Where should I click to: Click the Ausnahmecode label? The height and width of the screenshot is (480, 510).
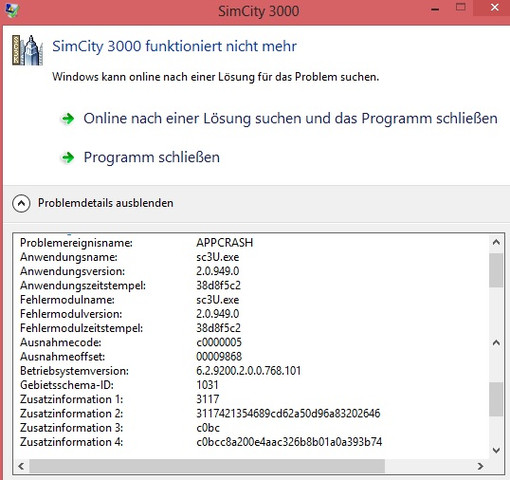click(x=61, y=342)
